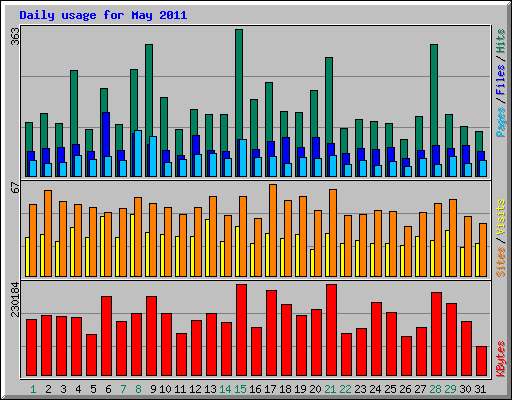Click the 'KBytes' legend label
512x400 pixels.
(x=501, y=359)
